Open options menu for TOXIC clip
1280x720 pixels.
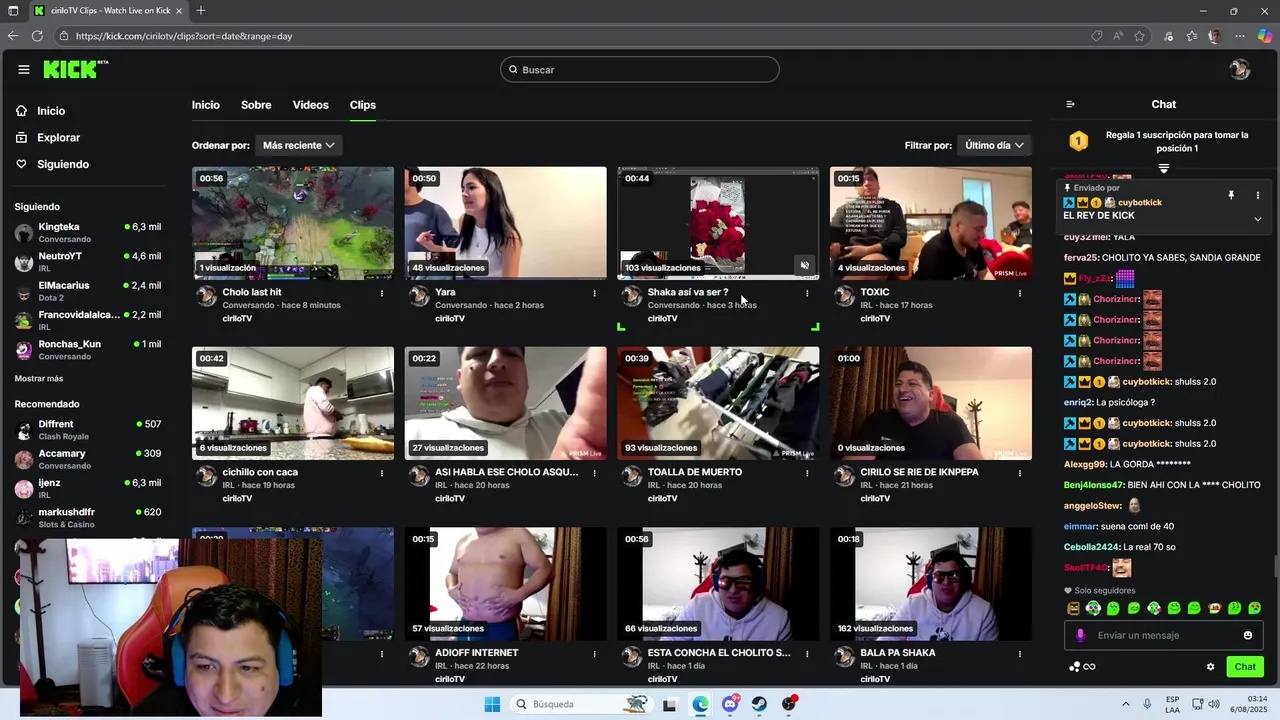1020,293
